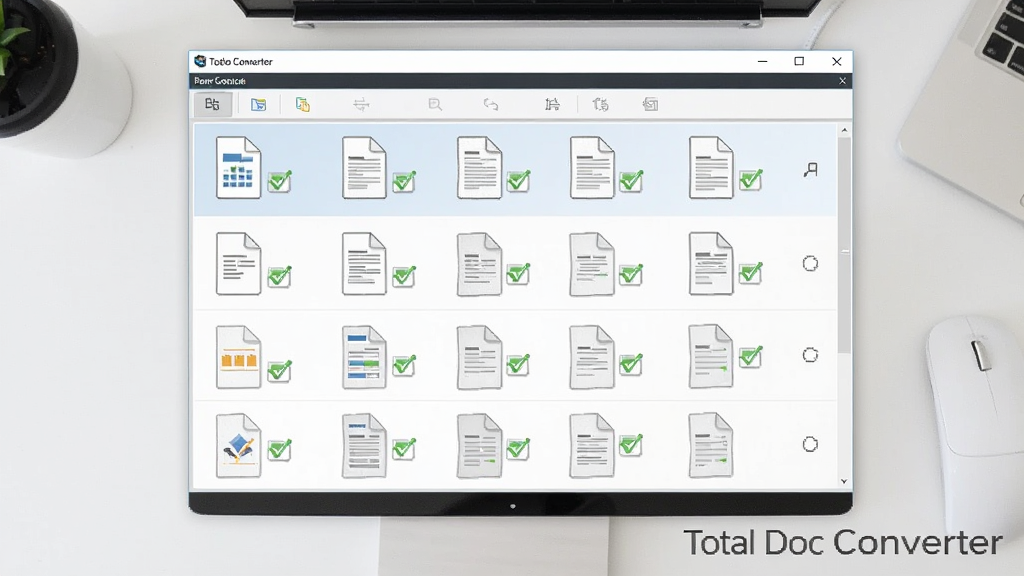This screenshot has height=576, width=1024.
Task: Select the circle radio button on the third row
Action: 810,355
